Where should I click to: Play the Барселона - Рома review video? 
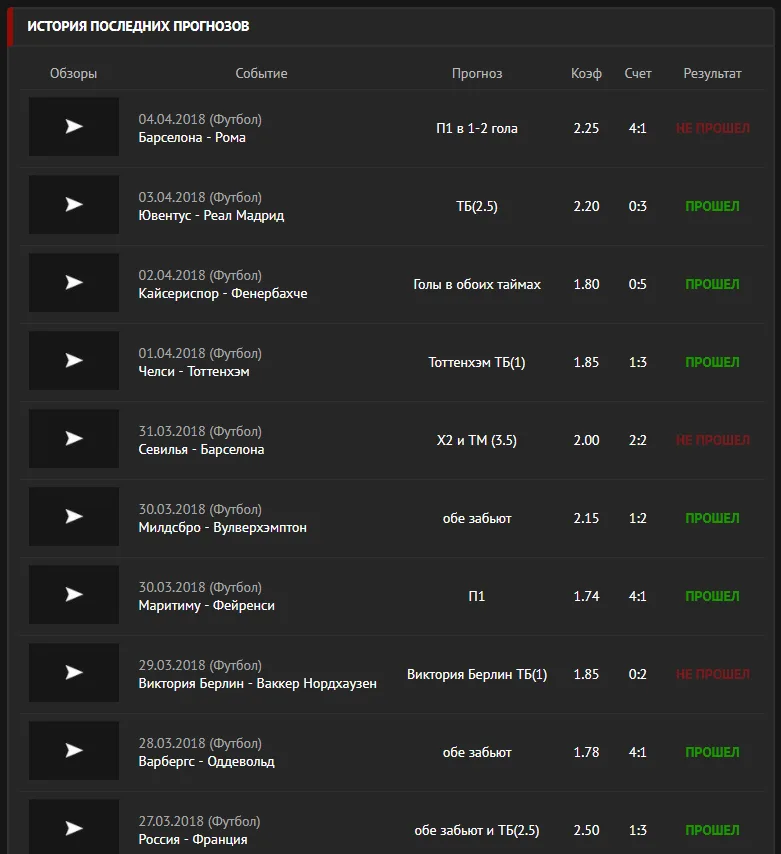point(74,127)
